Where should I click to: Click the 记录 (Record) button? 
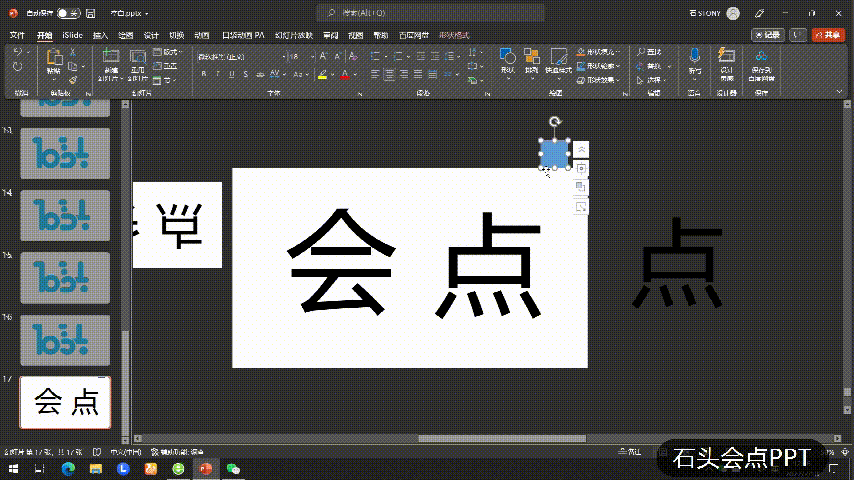[x=766, y=35]
